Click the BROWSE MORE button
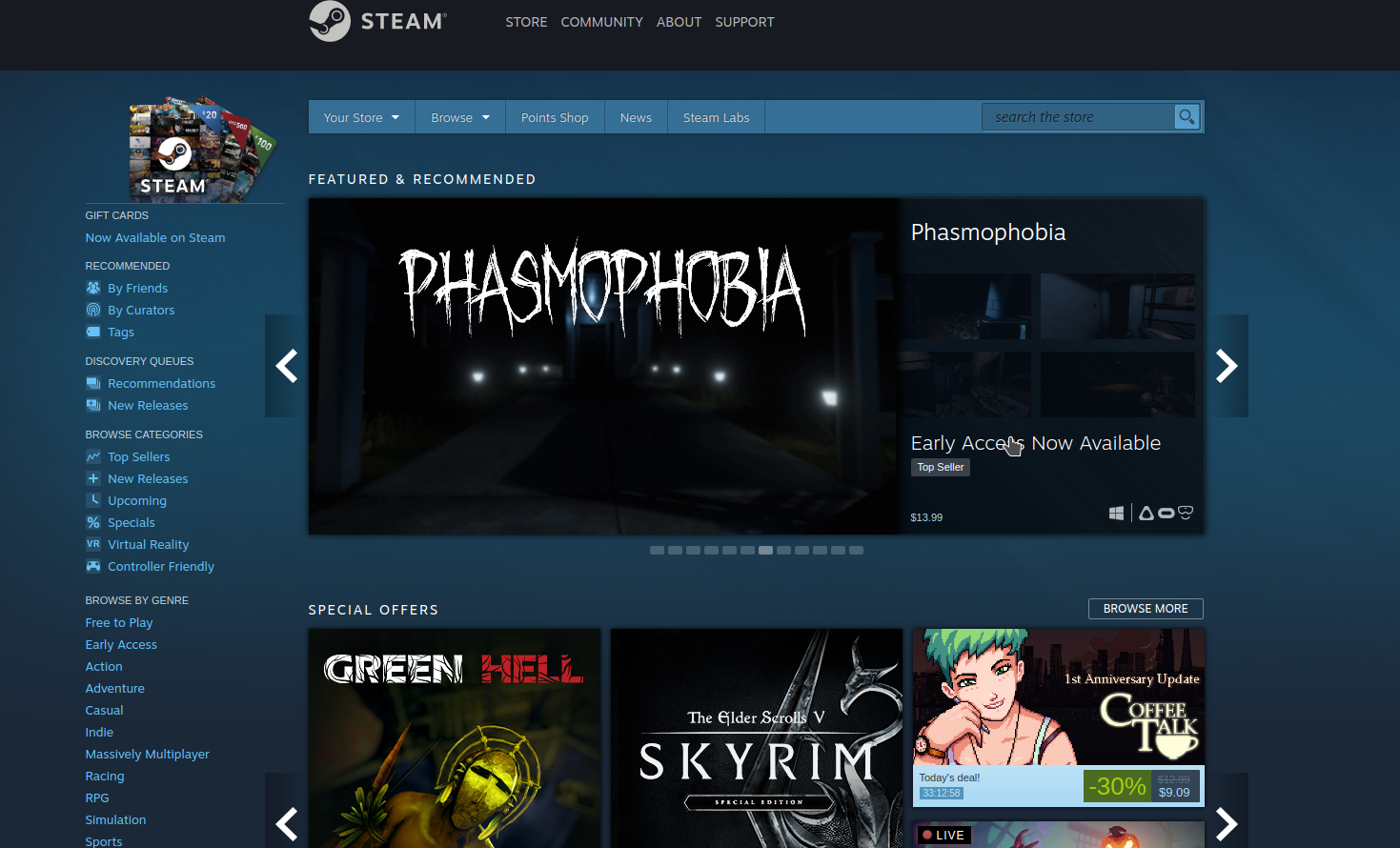1400x848 pixels. click(1146, 609)
